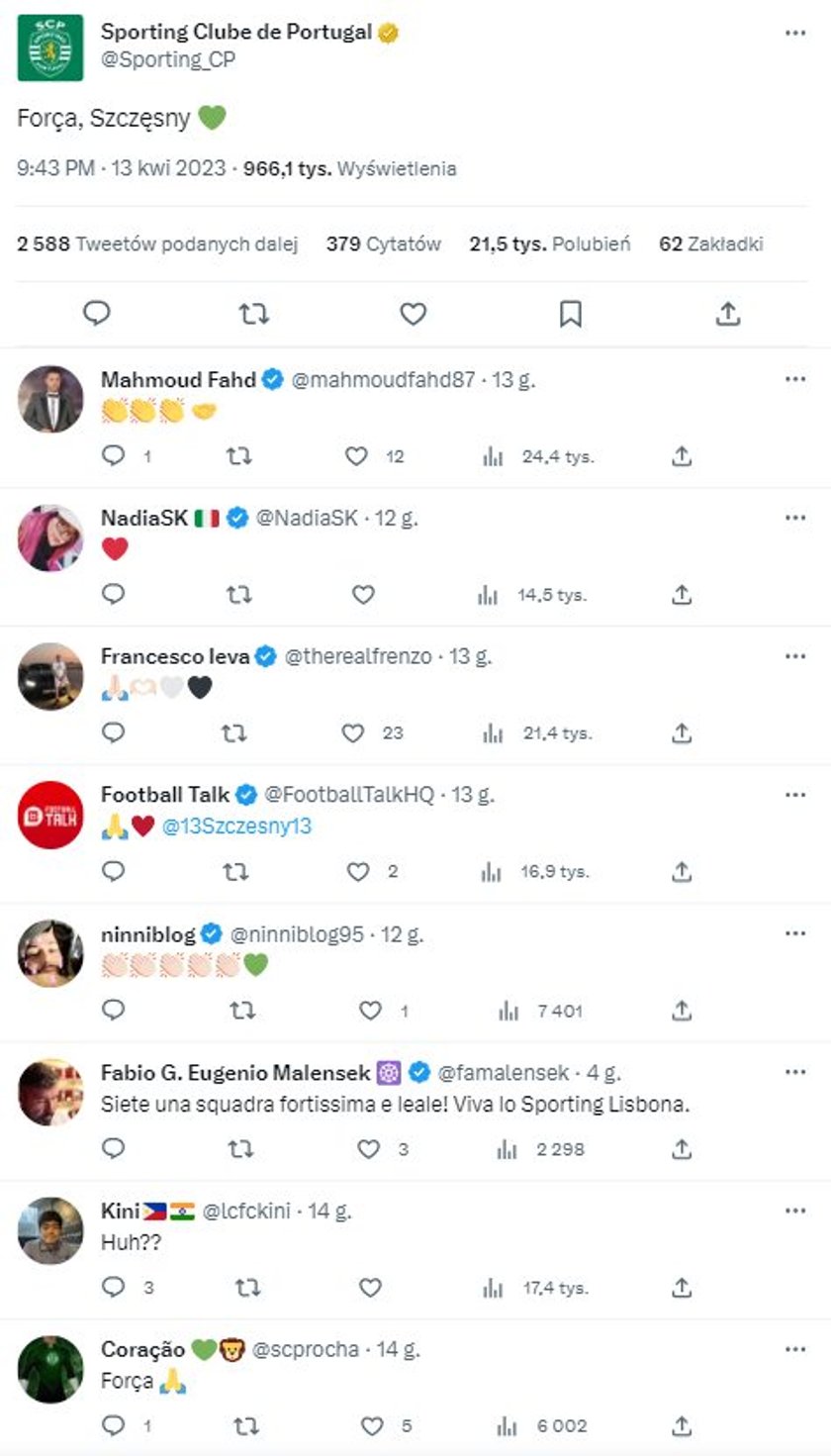
Task: View the 379 Cytatów quotes list
Action: click(x=384, y=244)
